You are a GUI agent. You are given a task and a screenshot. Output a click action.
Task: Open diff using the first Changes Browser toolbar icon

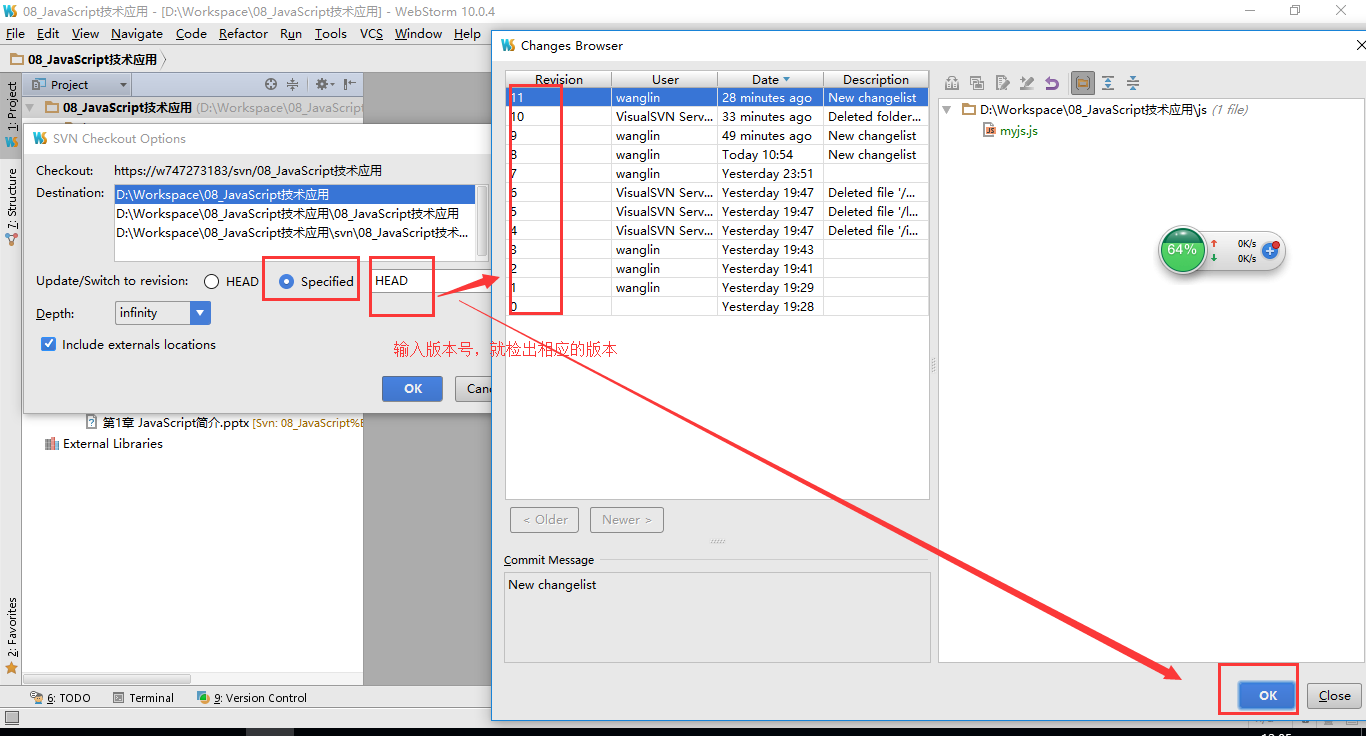click(952, 83)
